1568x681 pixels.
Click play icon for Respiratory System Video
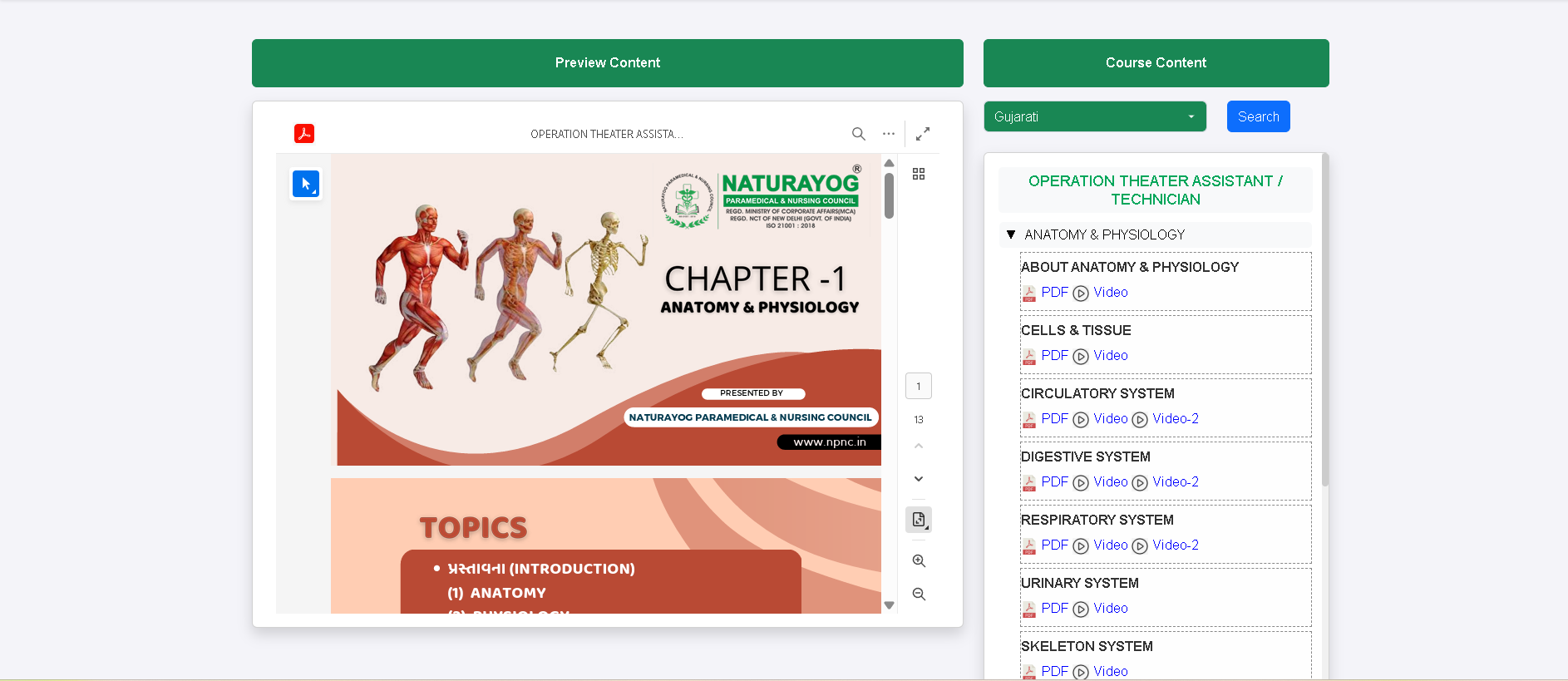click(x=1081, y=546)
